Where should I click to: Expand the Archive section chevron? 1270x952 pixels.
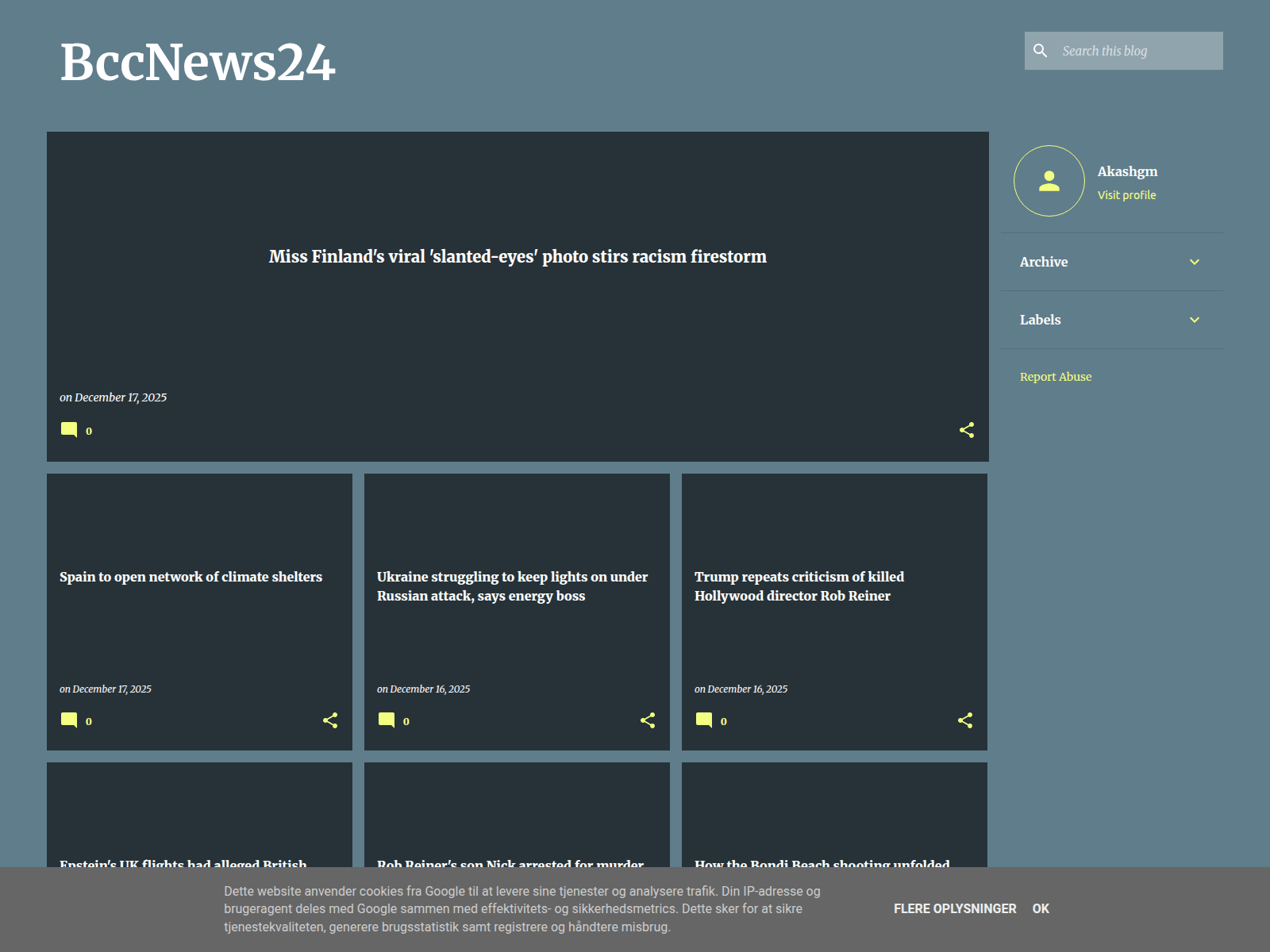pyautogui.click(x=1195, y=262)
